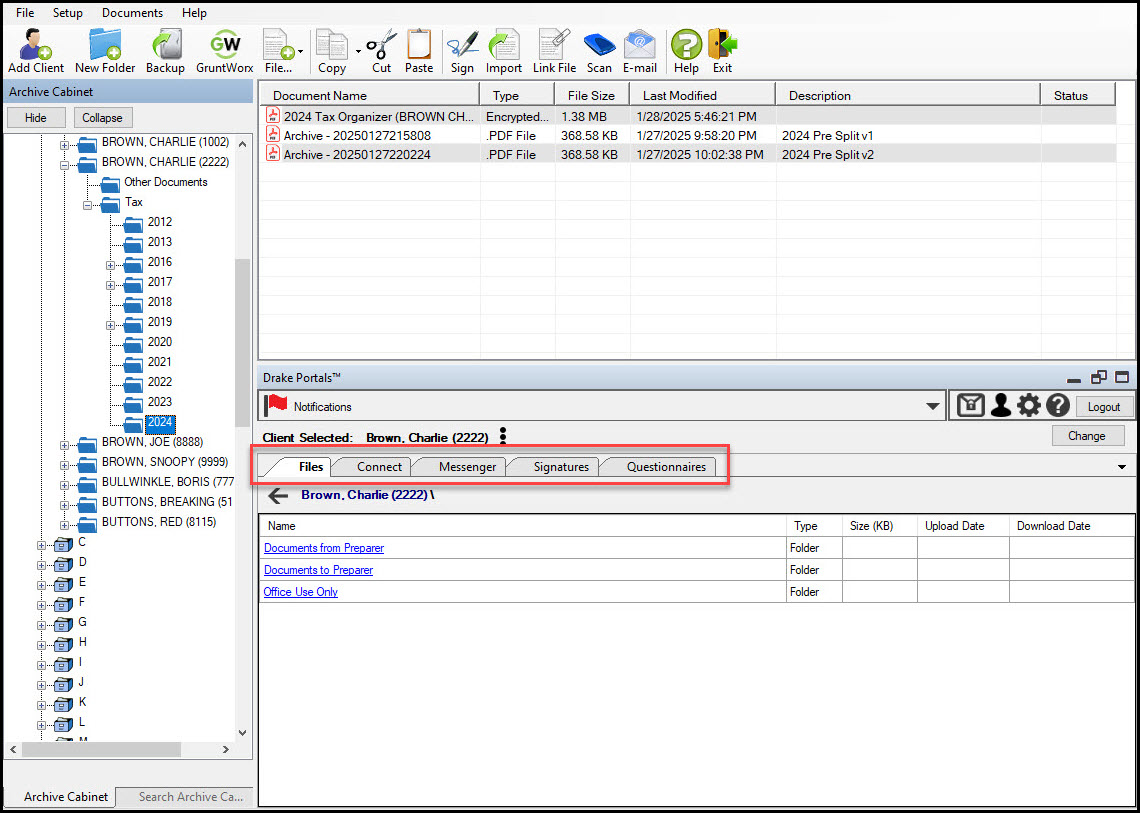Screen dimensions: 1140x813
Task: Open the three-dot client options menu
Action: (502, 436)
